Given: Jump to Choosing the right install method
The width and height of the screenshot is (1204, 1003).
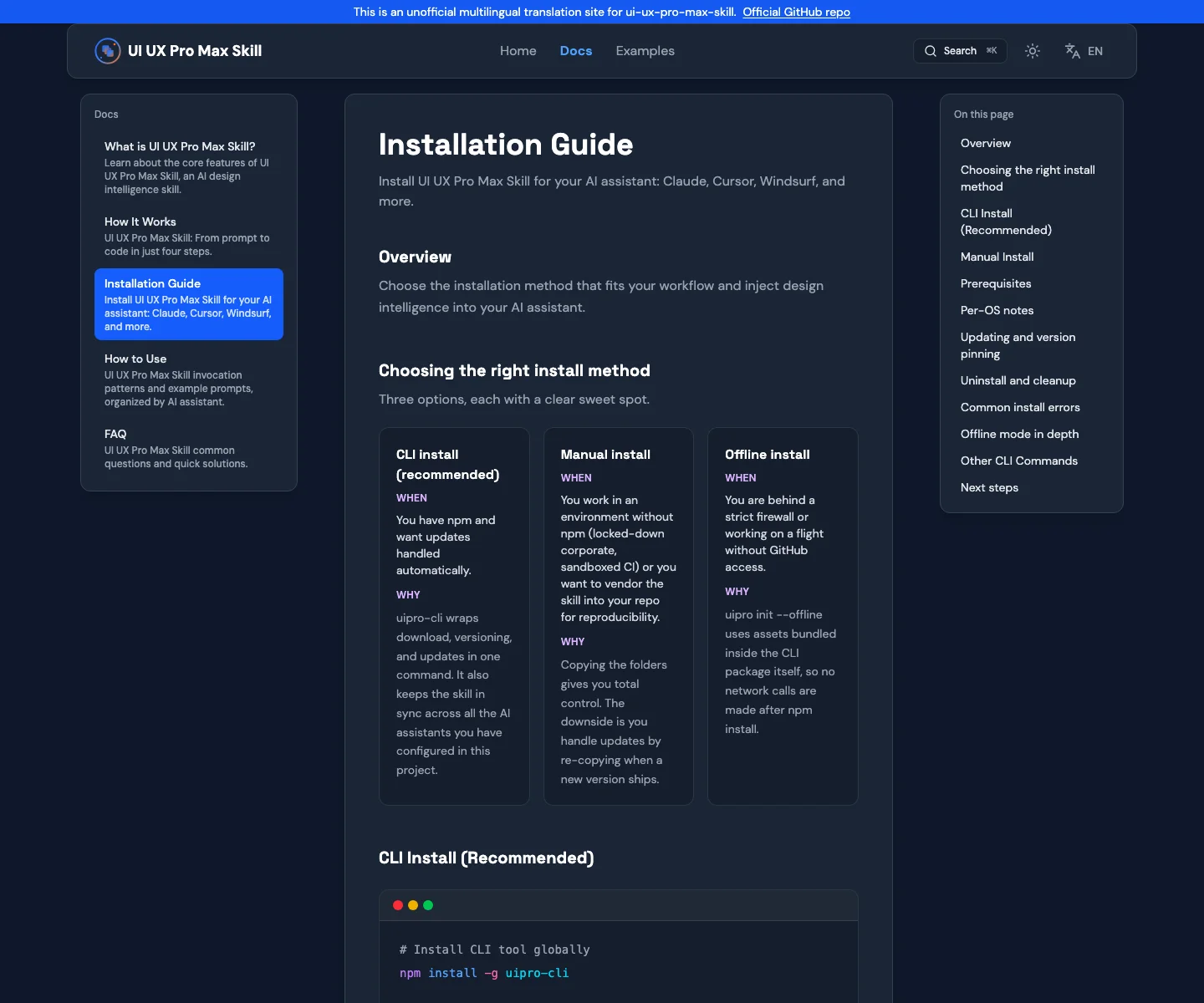Looking at the screenshot, I should [1028, 178].
